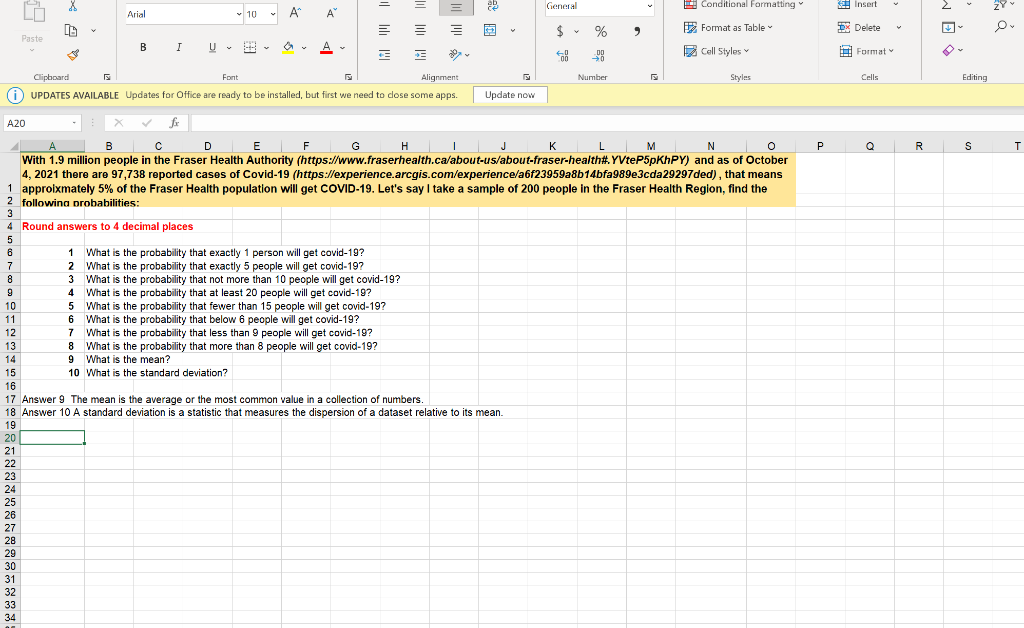The image size is (1024, 628).
Task: Open Alignment dialog launcher
Action: [526, 77]
